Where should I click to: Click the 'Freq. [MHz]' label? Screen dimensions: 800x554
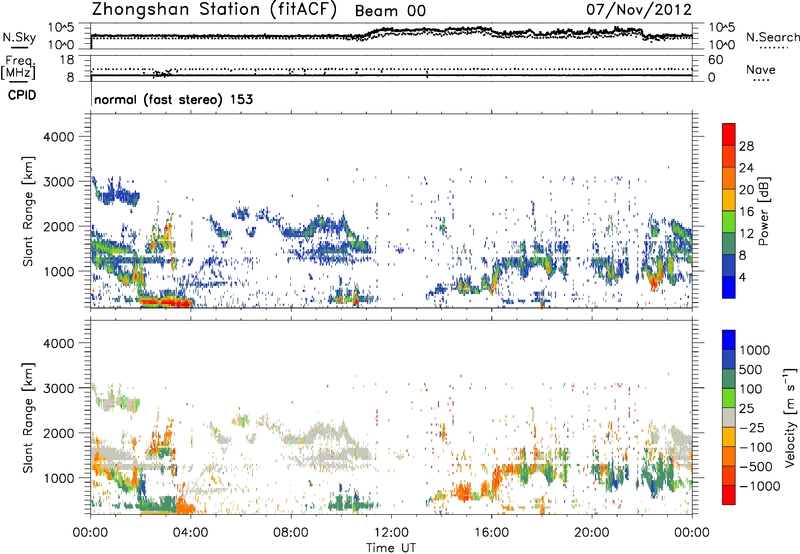[x=18, y=67]
